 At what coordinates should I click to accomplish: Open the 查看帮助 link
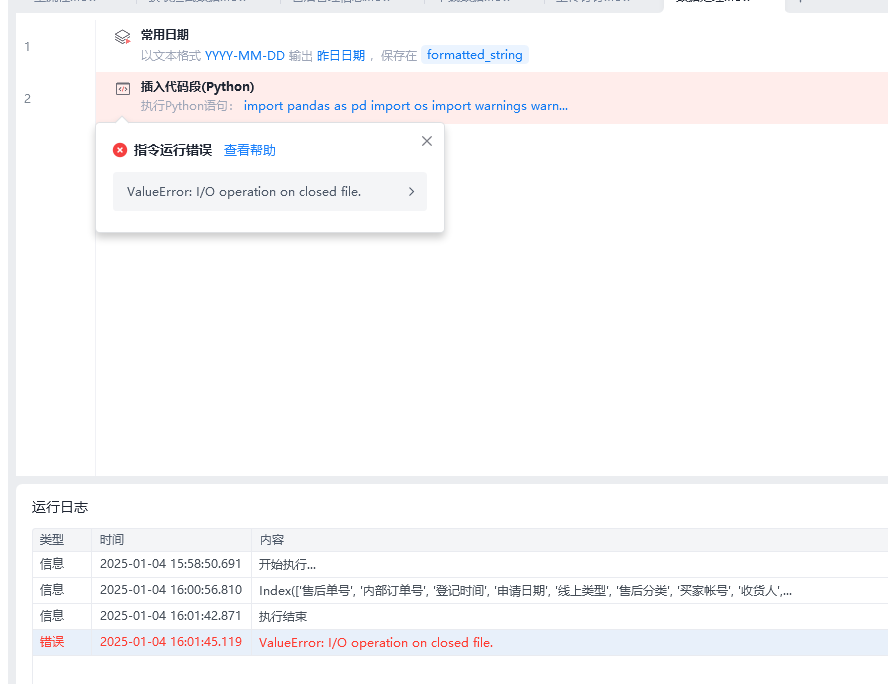(x=250, y=150)
